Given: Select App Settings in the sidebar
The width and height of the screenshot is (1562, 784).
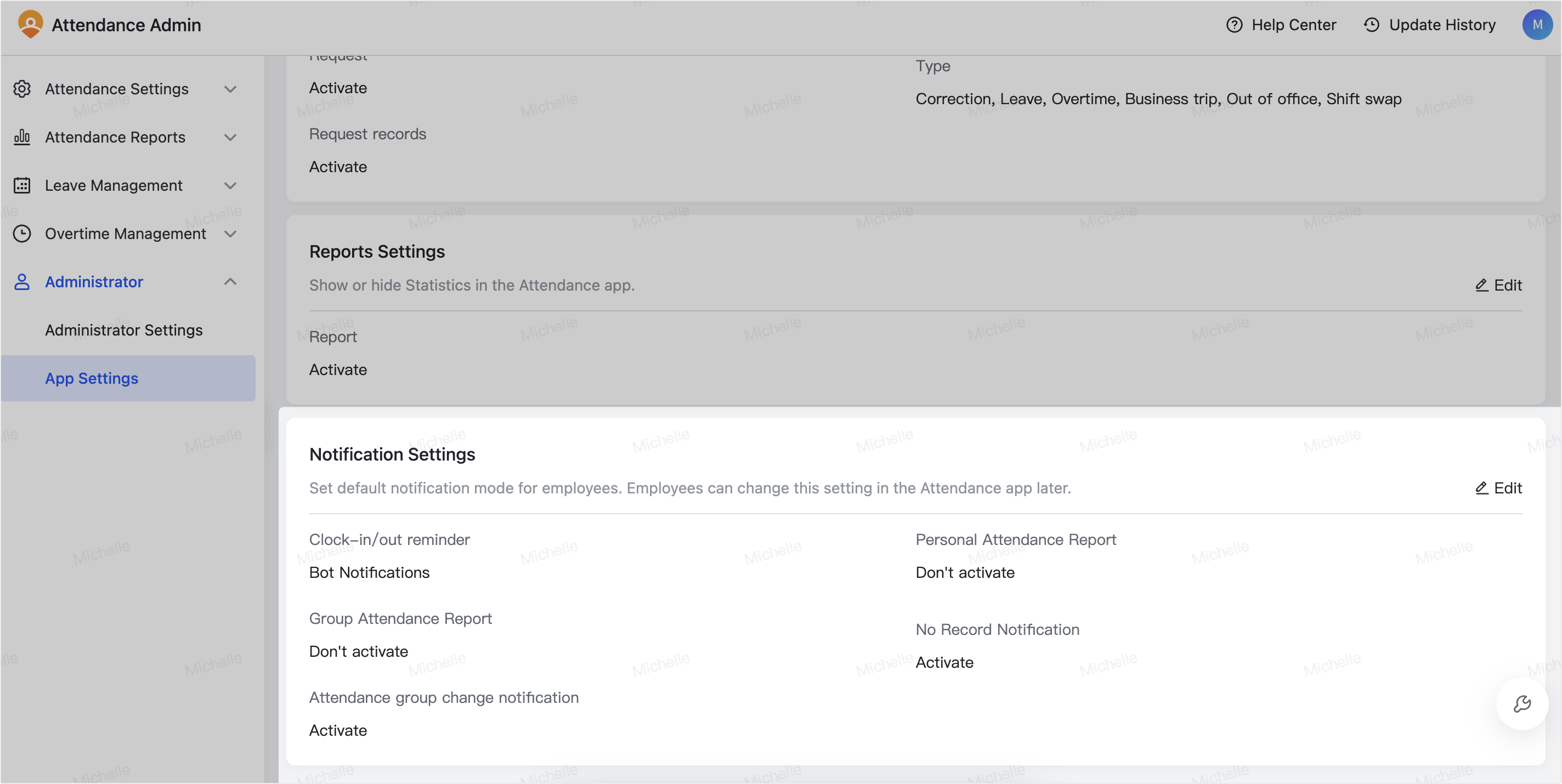Looking at the screenshot, I should pyautogui.click(x=91, y=378).
